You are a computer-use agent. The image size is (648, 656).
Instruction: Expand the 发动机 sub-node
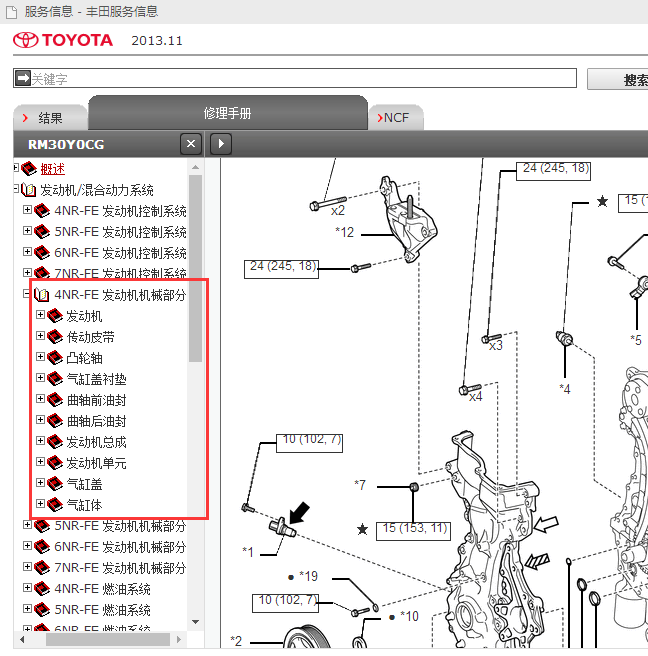[40, 314]
